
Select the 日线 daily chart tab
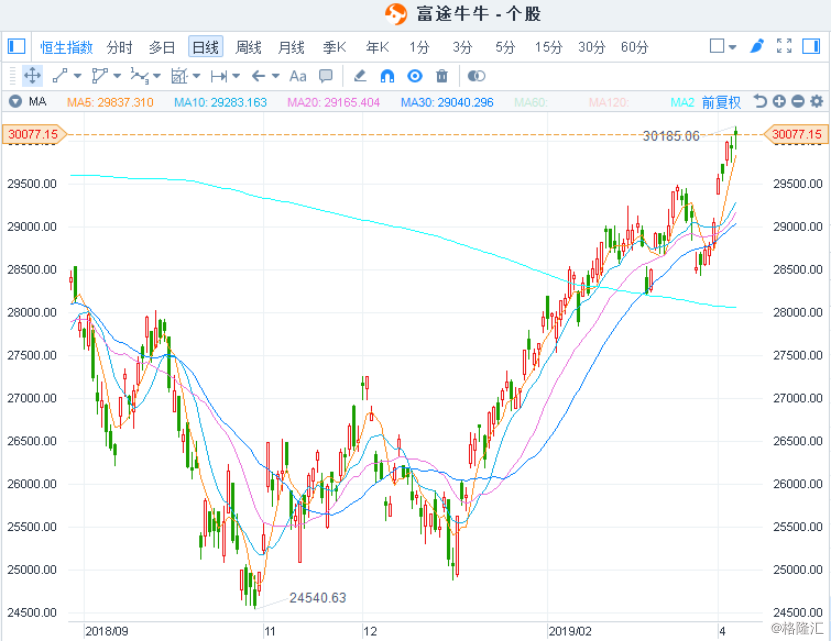tap(205, 47)
